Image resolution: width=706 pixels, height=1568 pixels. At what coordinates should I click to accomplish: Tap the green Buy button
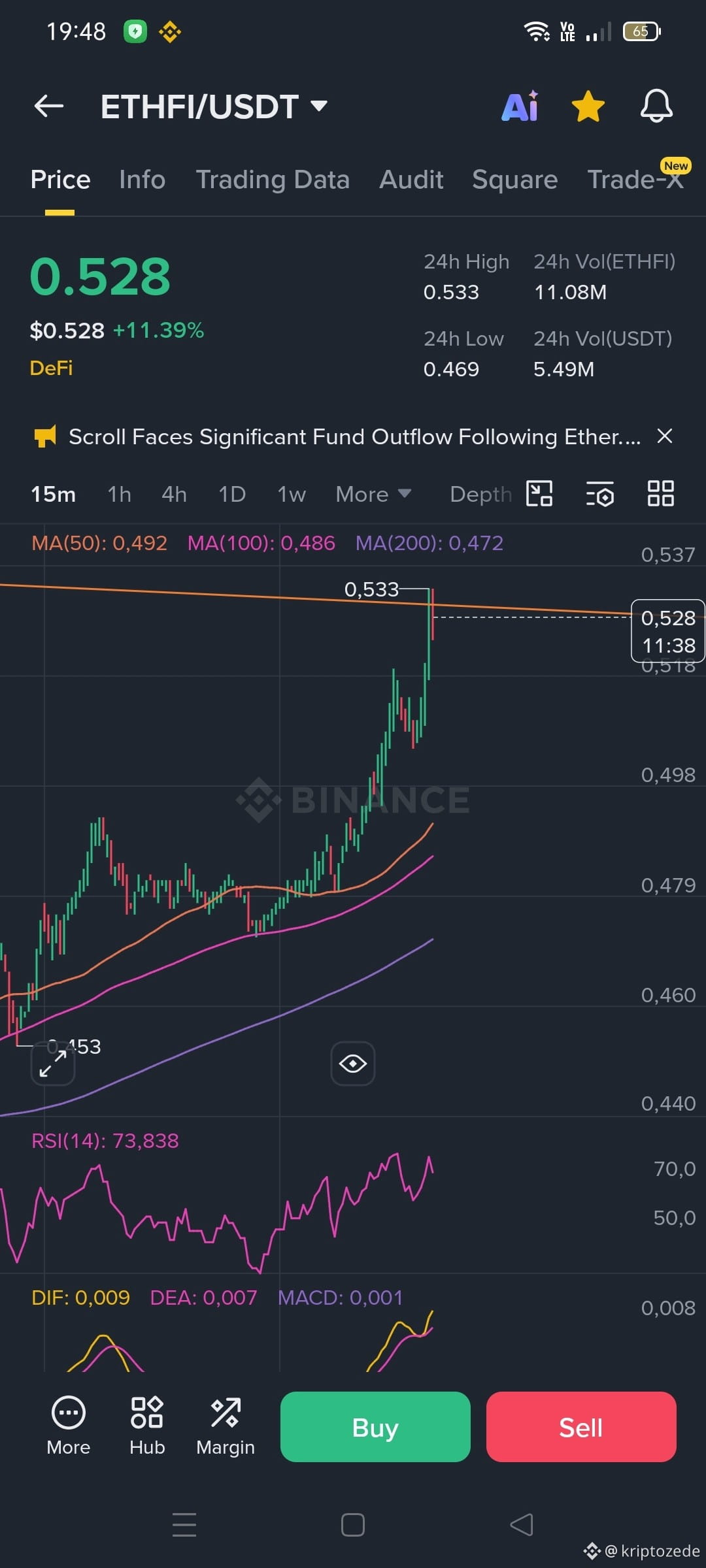tap(375, 1427)
